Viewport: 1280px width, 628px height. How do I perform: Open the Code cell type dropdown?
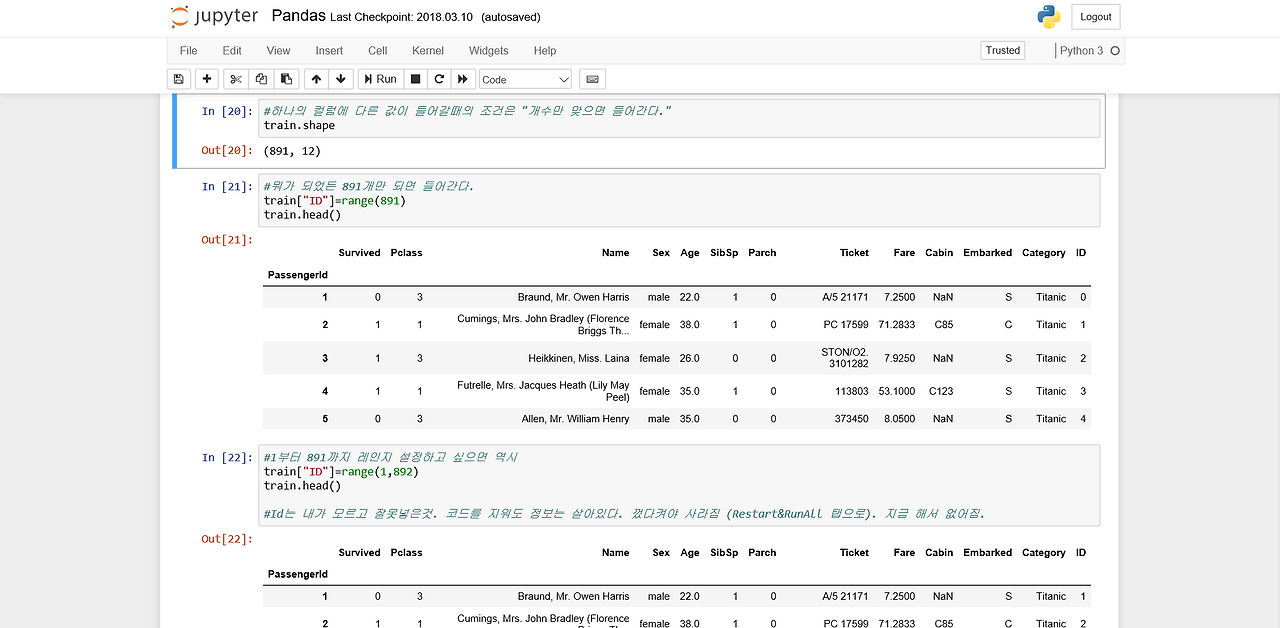pyautogui.click(x=524, y=79)
